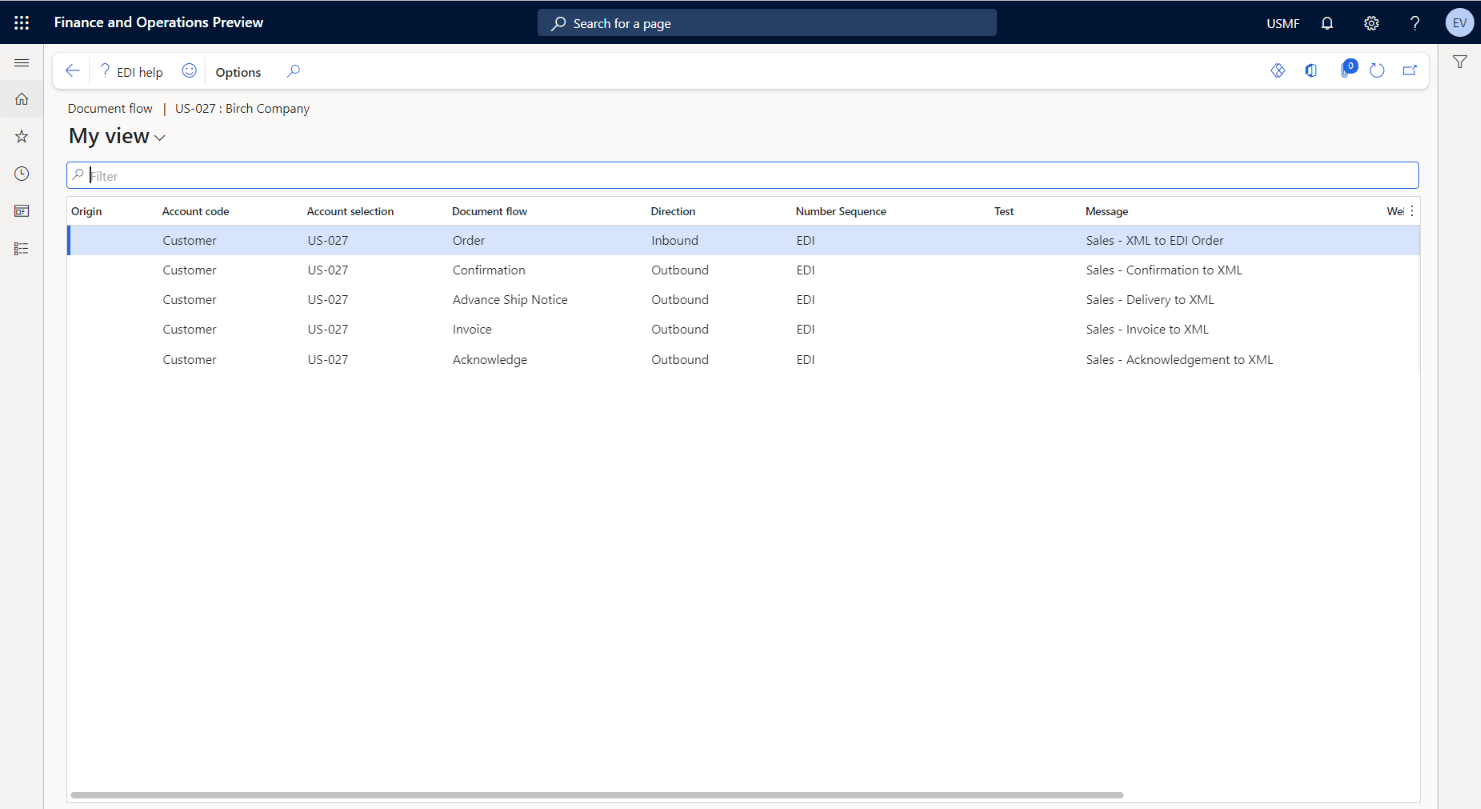Screen dimensions: 1481x809
Task: Click Sales - Invoice to XML
Action: (x=1147, y=329)
